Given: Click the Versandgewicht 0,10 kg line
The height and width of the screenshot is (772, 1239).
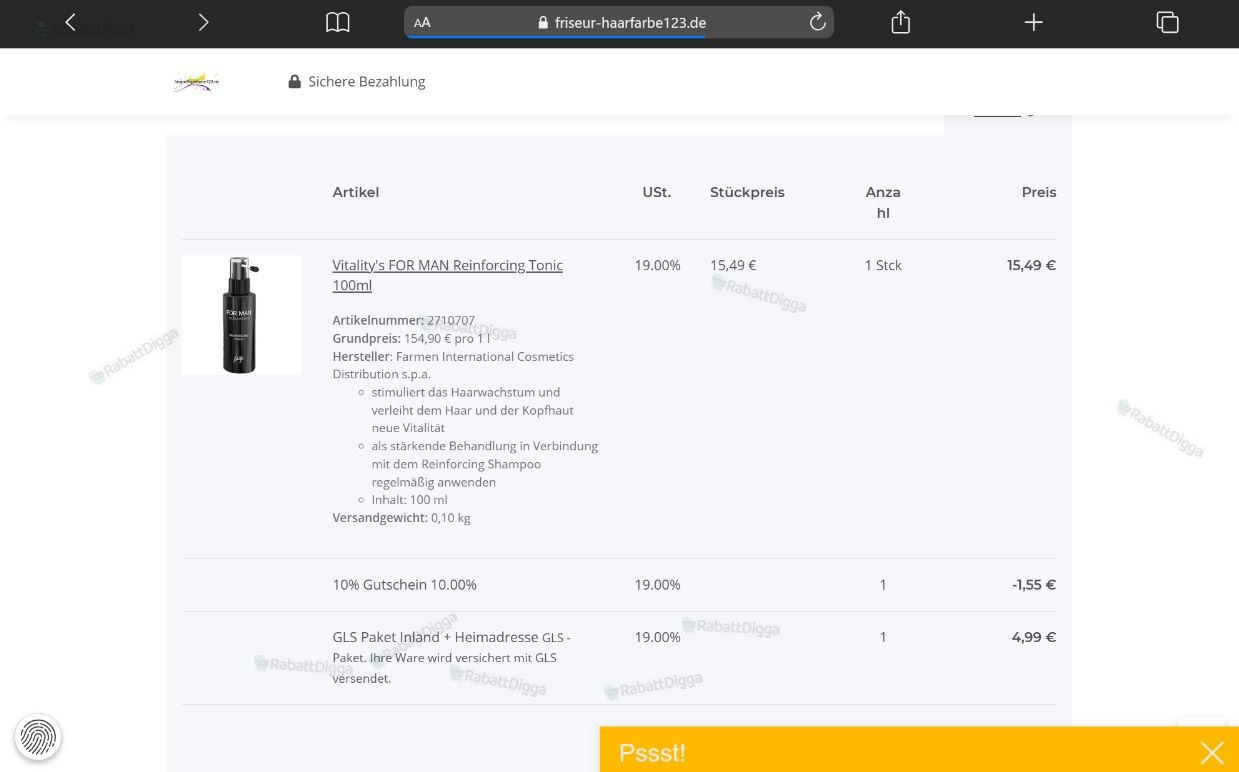Looking at the screenshot, I should tap(401, 517).
